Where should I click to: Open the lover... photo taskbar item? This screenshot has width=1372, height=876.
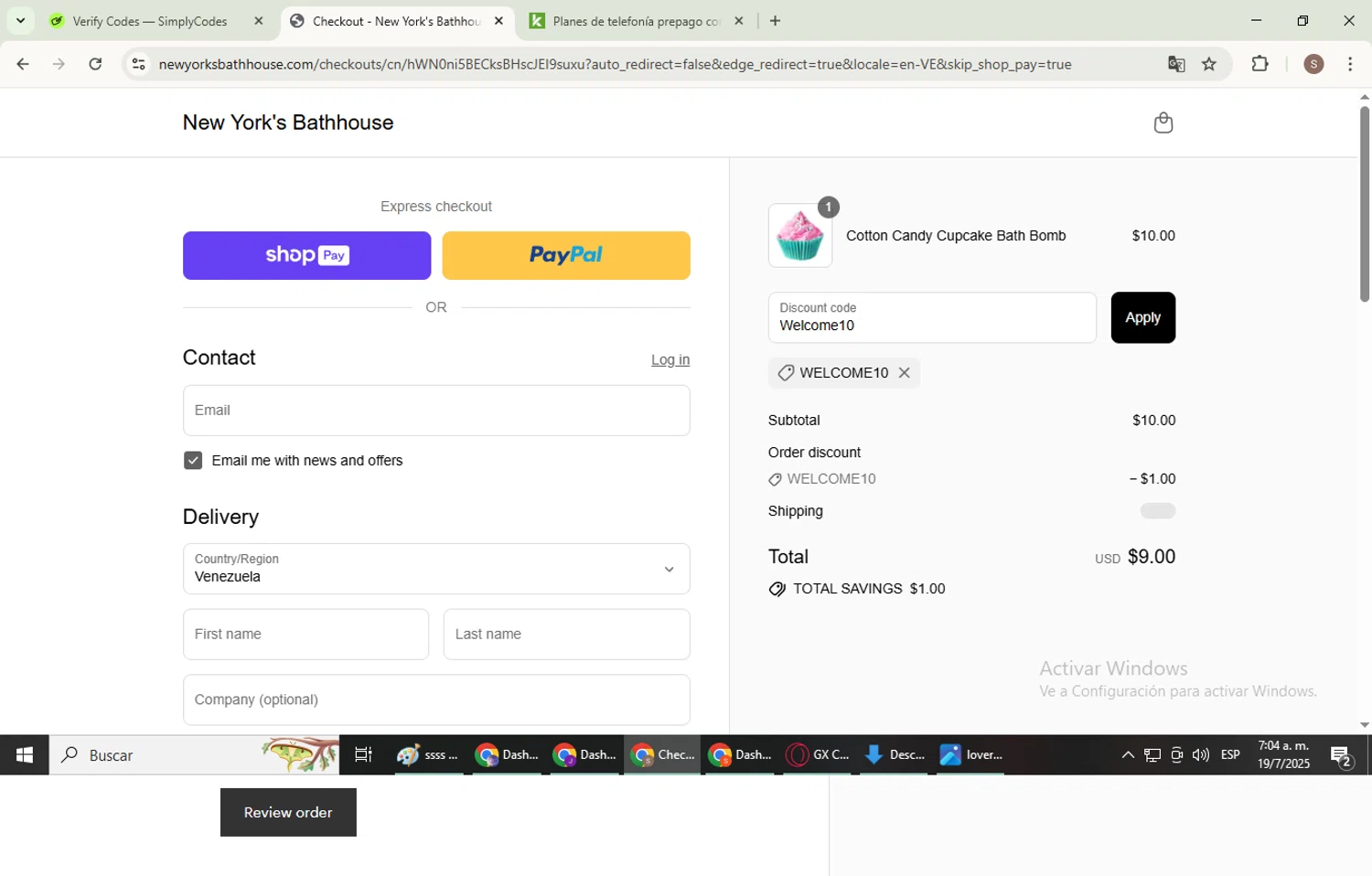971,755
